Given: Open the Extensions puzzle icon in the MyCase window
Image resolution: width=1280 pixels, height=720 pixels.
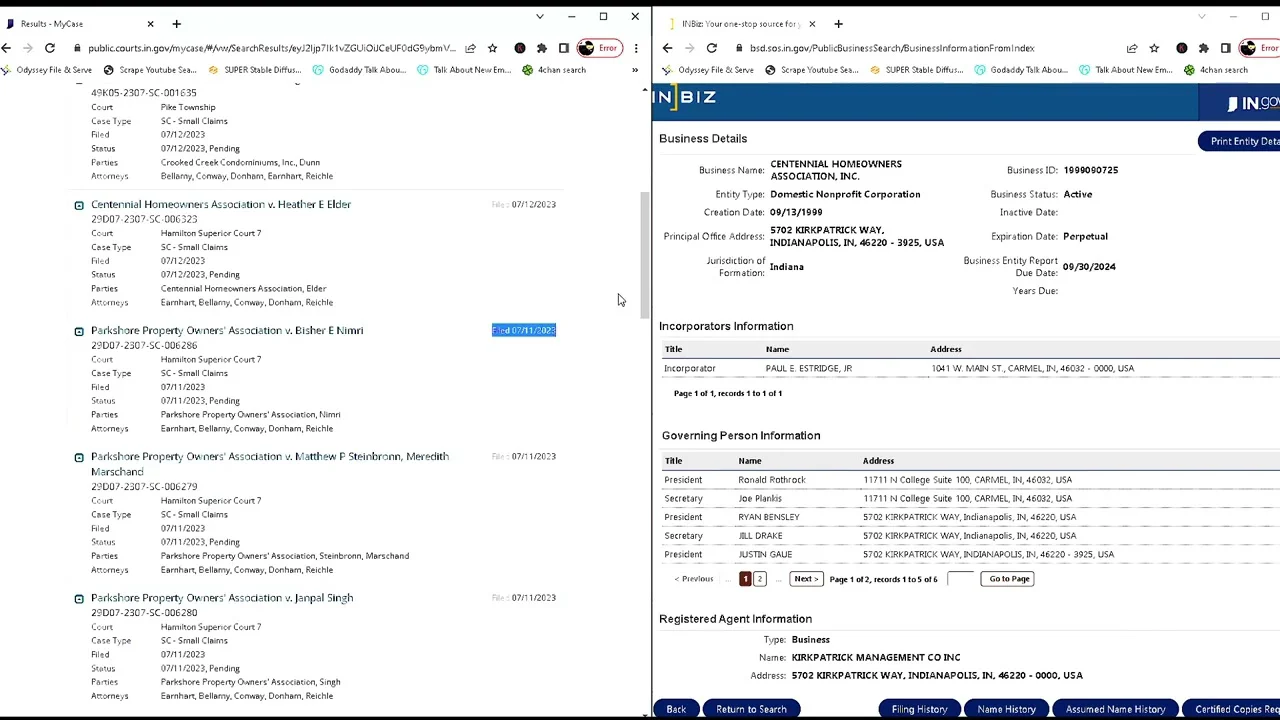Looking at the screenshot, I should (x=542, y=48).
